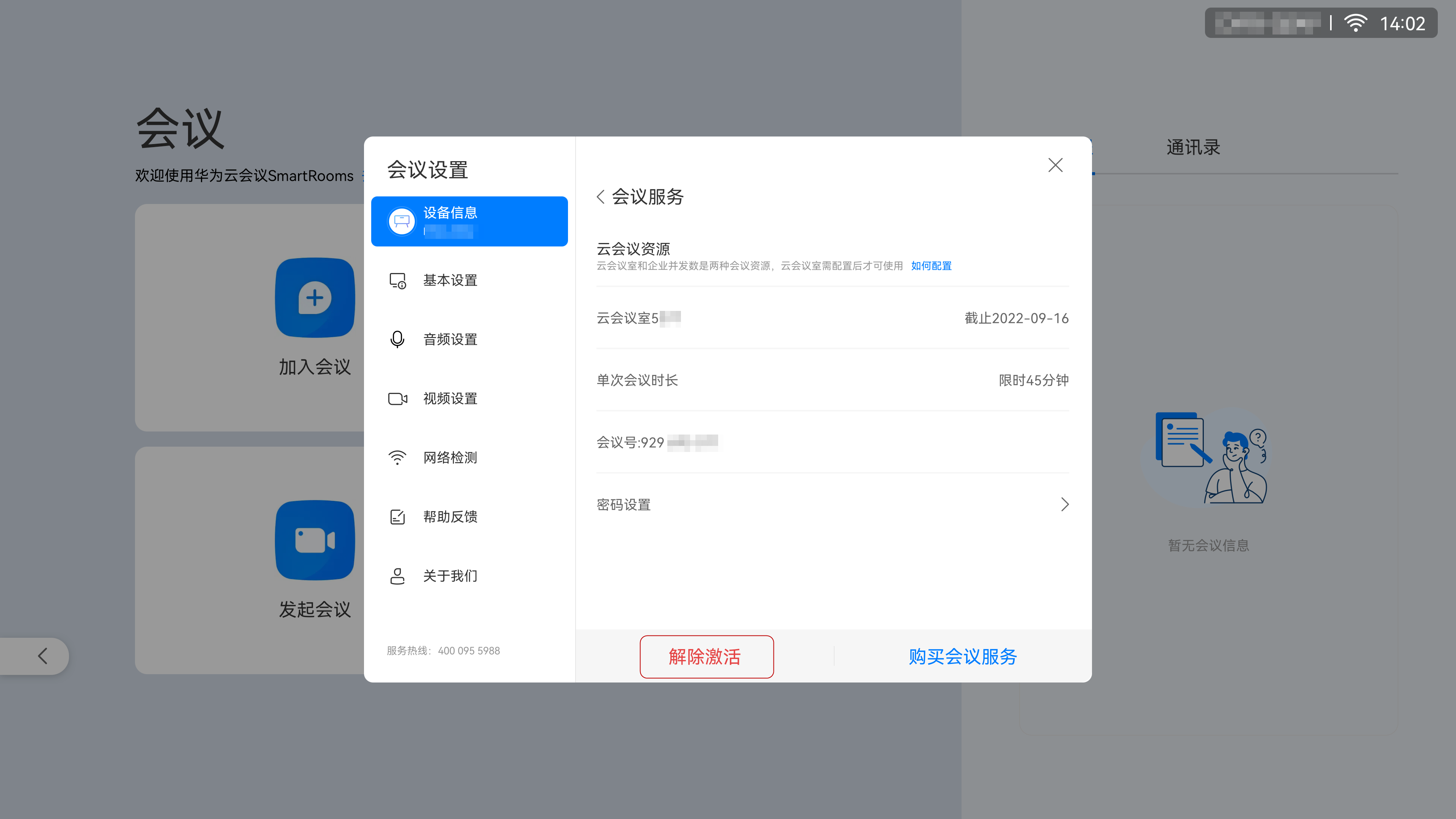This screenshot has height=819, width=1456.
Task: Collapse the side back-arrow handle
Action: tap(35, 656)
